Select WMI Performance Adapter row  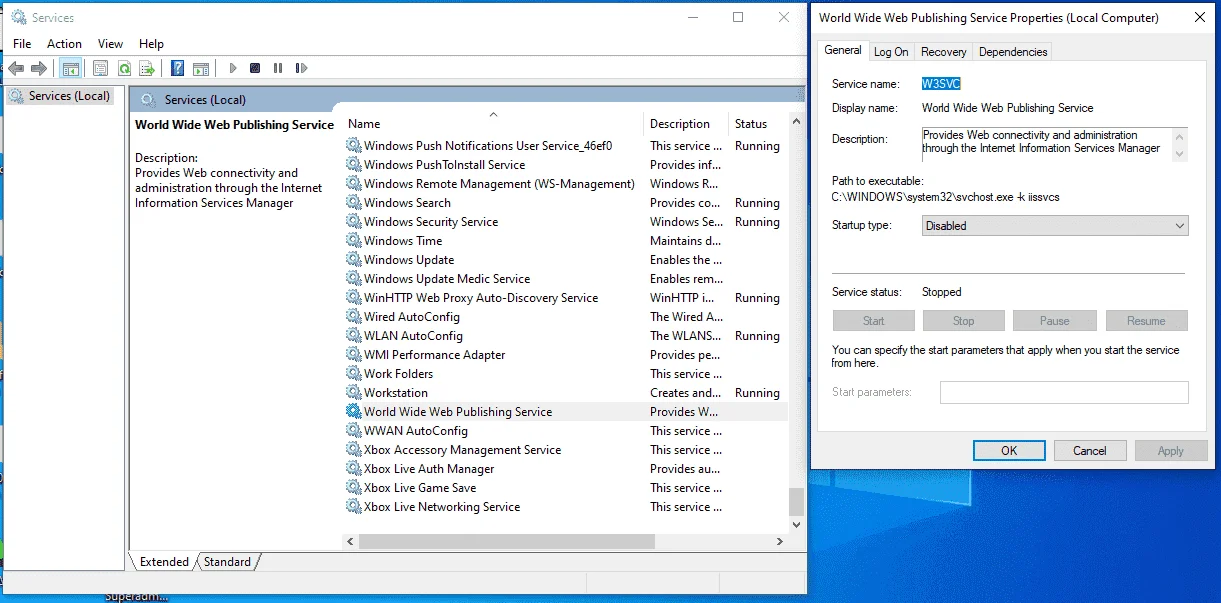[566, 355]
